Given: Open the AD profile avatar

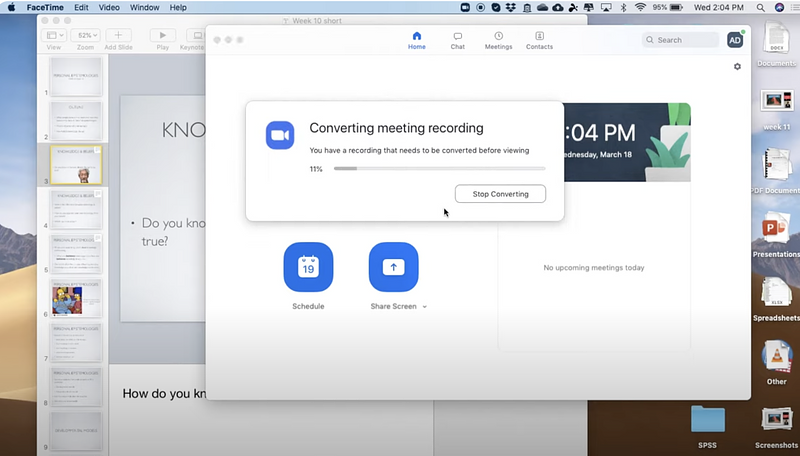Looking at the screenshot, I should point(735,40).
